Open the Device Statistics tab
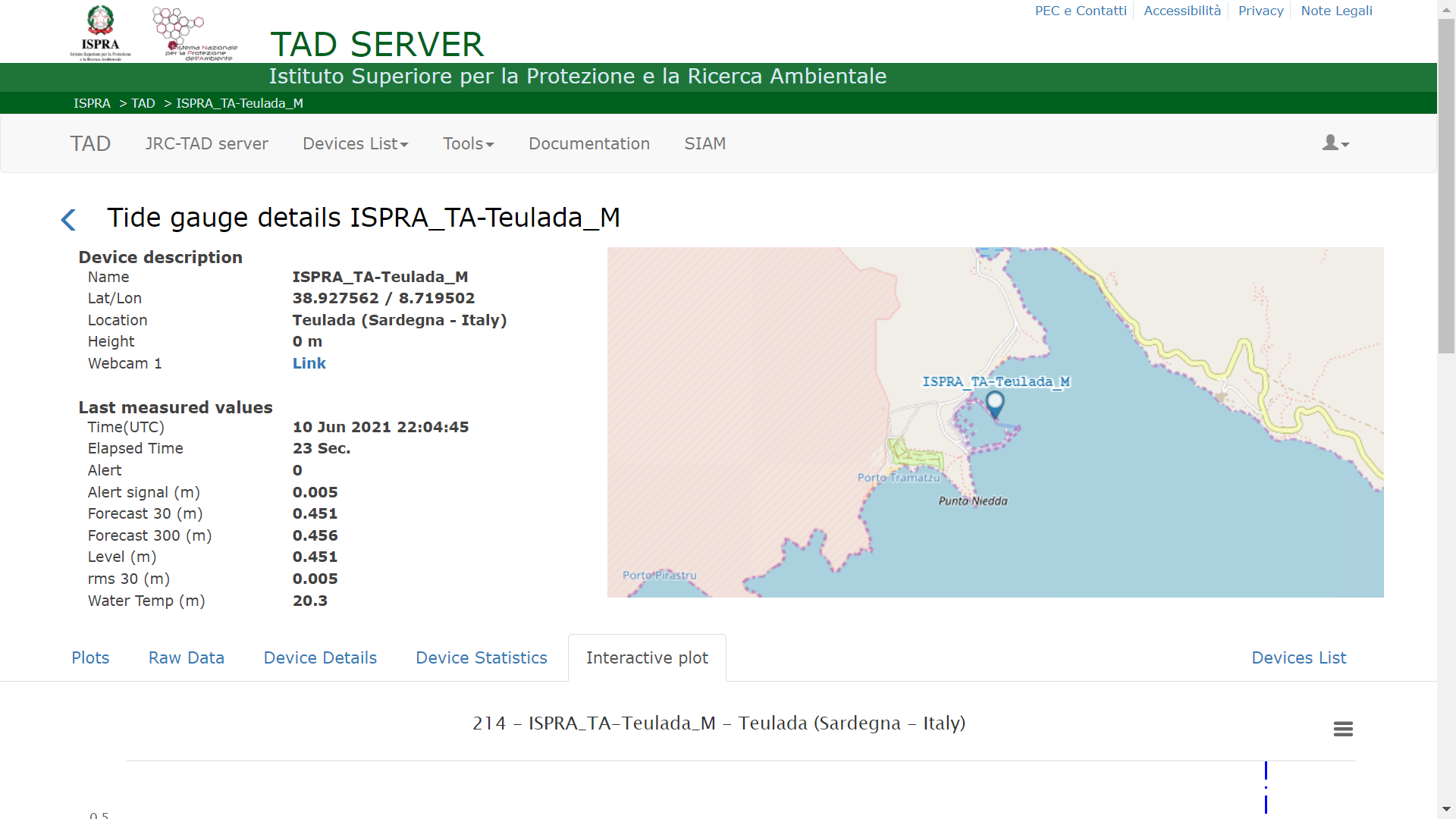1456x819 pixels. (482, 657)
